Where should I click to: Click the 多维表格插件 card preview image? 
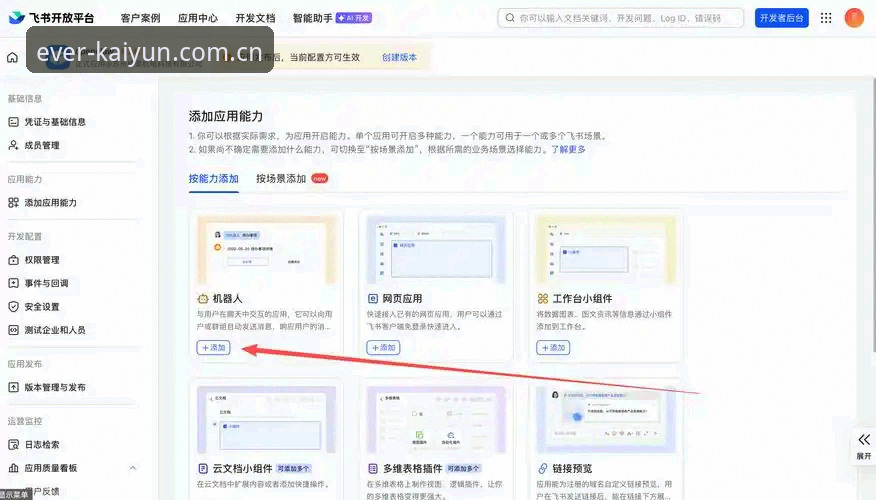click(436, 419)
